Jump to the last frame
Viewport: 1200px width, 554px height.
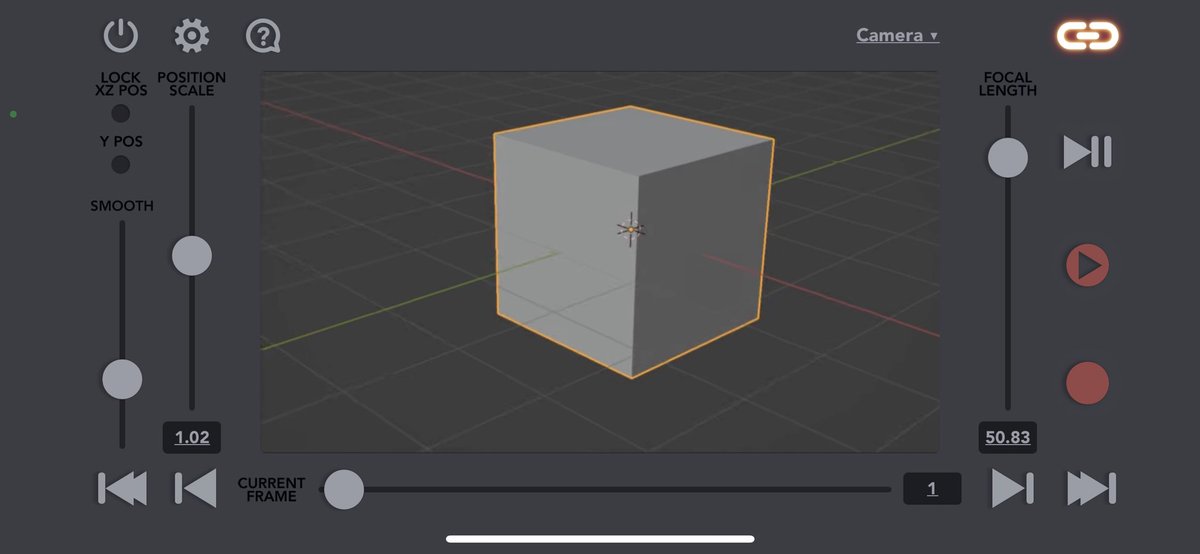1090,488
